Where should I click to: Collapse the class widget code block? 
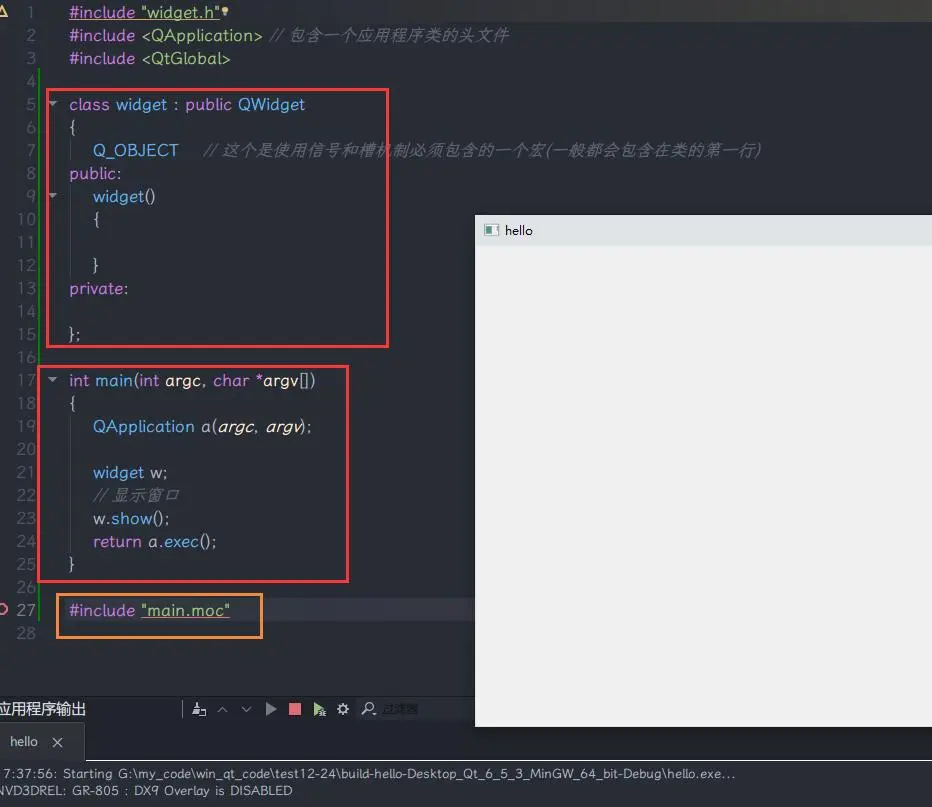click(53, 104)
